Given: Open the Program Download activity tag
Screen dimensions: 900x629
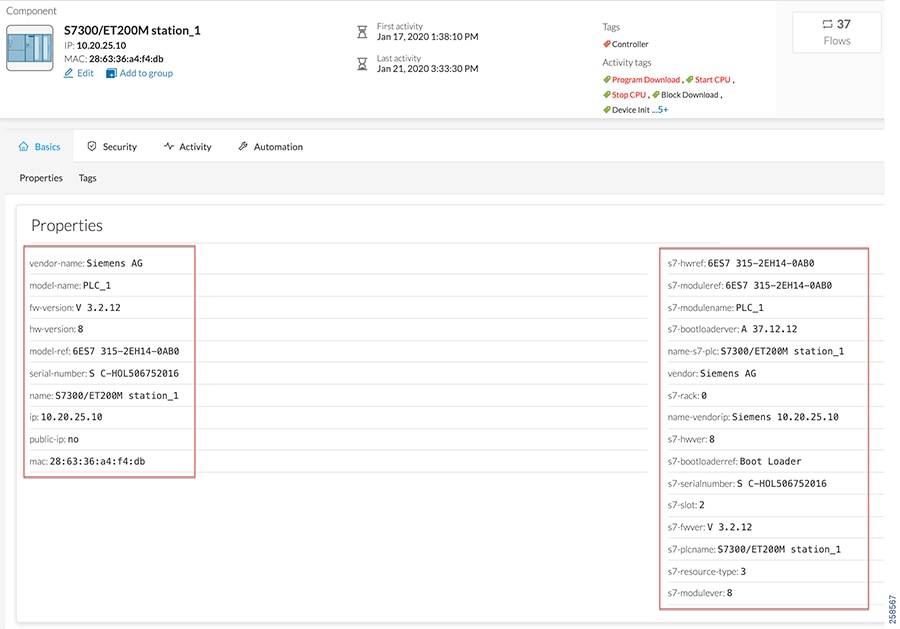Looking at the screenshot, I should 646,80.
